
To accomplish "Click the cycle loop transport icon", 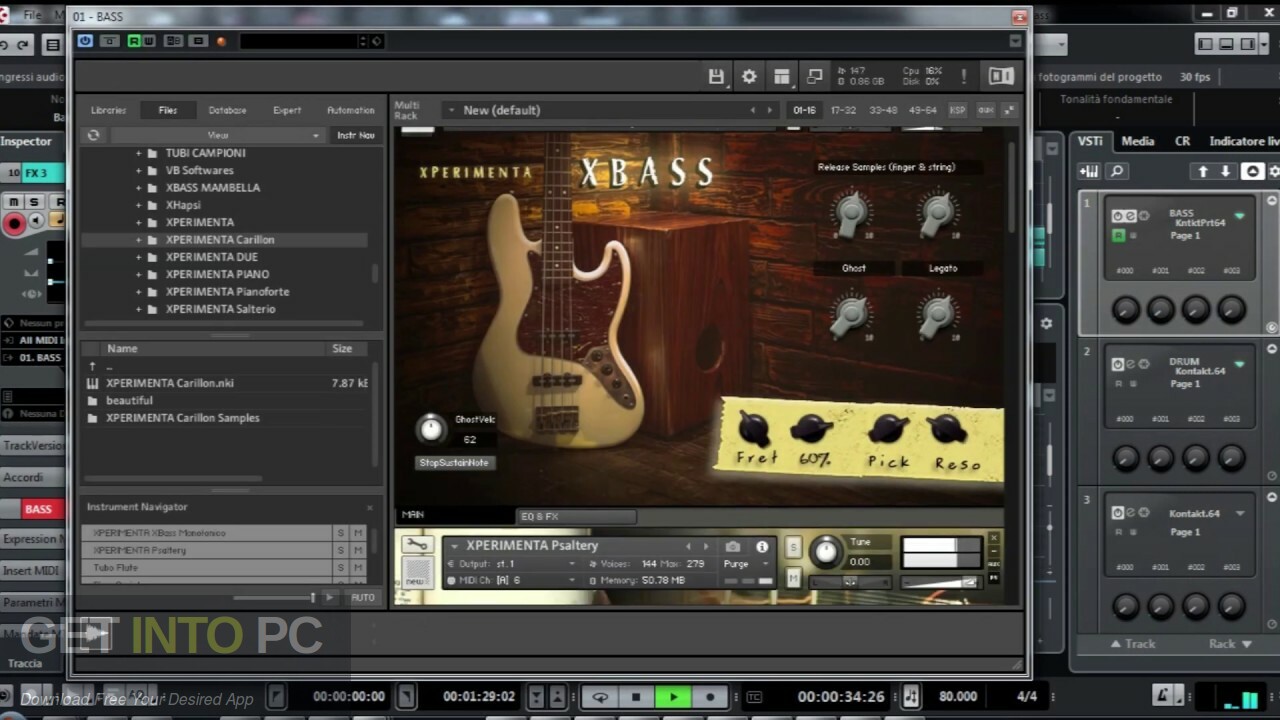I will tap(600, 697).
